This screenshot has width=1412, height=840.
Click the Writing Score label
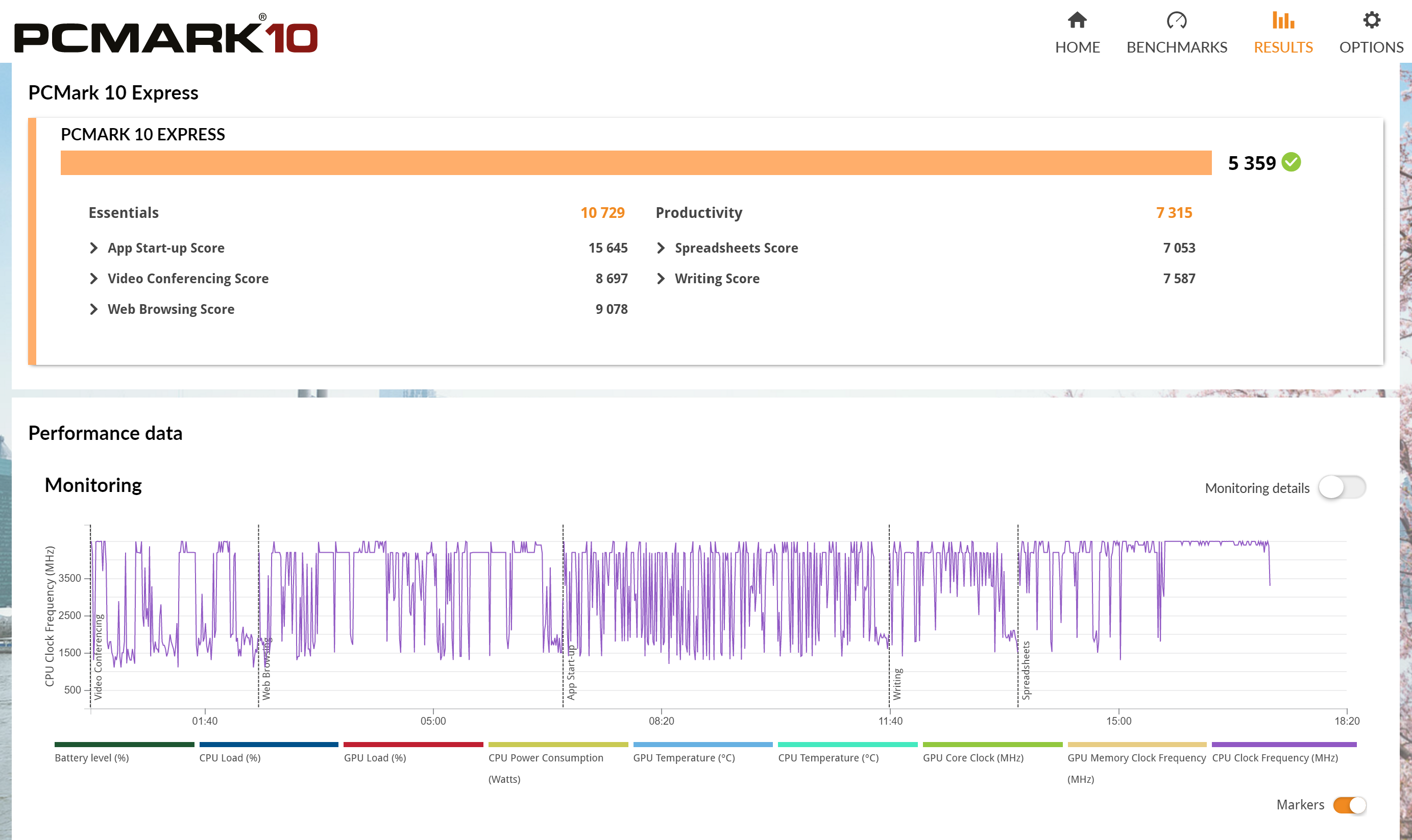[717, 279]
